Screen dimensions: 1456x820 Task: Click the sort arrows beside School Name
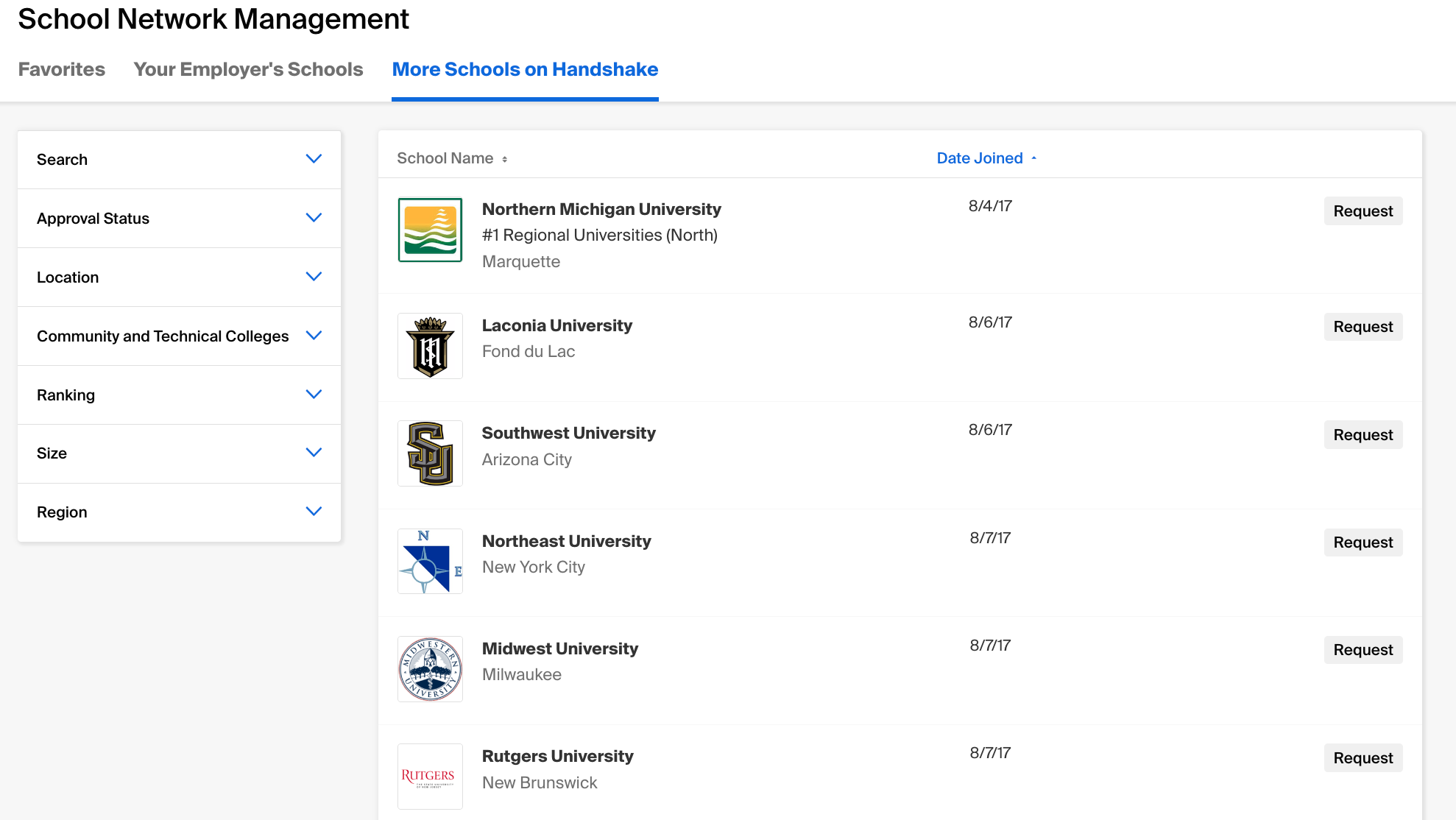coord(505,158)
